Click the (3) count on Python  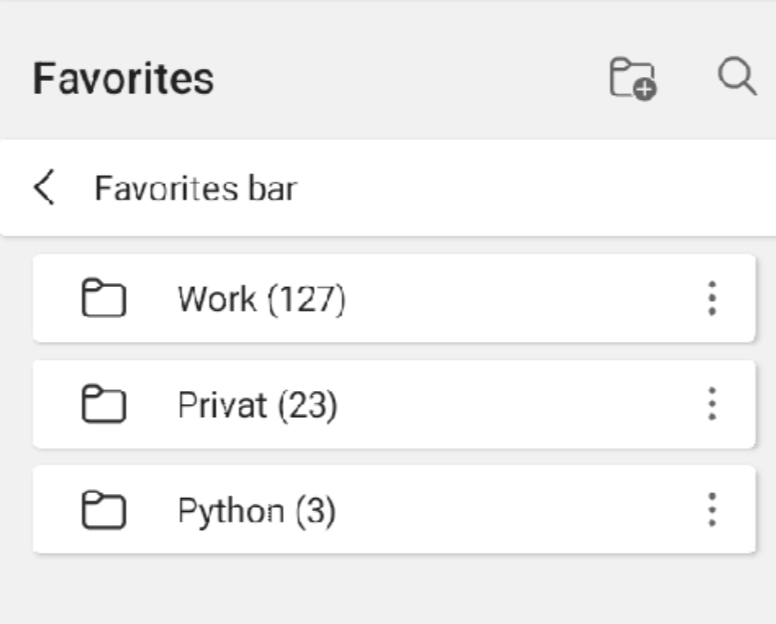pos(314,511)
